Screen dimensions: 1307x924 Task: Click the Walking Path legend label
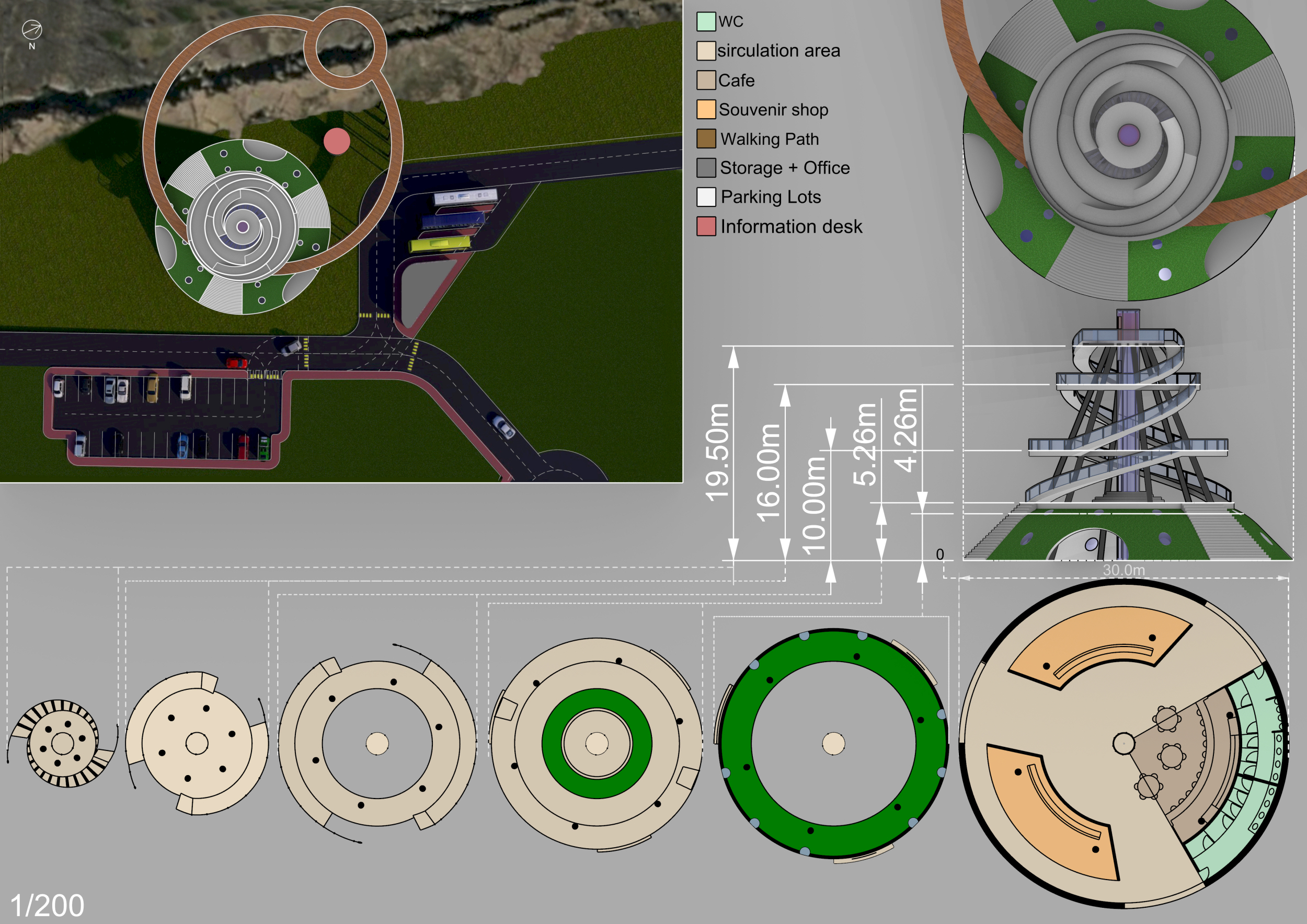(x=770, y=139)
